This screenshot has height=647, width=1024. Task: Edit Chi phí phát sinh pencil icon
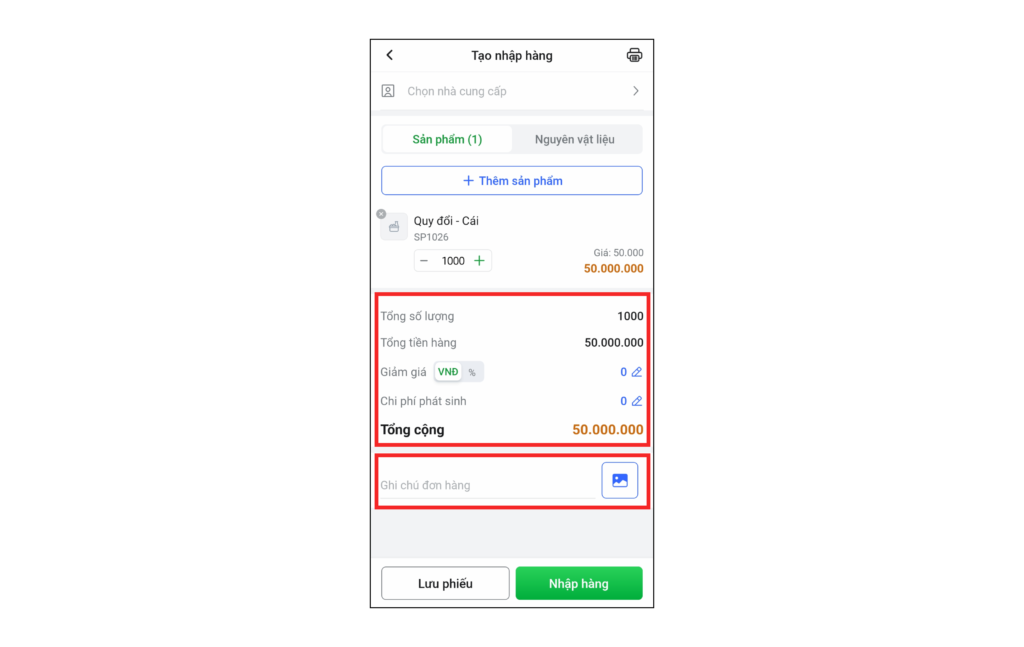[x=637, y=402]
